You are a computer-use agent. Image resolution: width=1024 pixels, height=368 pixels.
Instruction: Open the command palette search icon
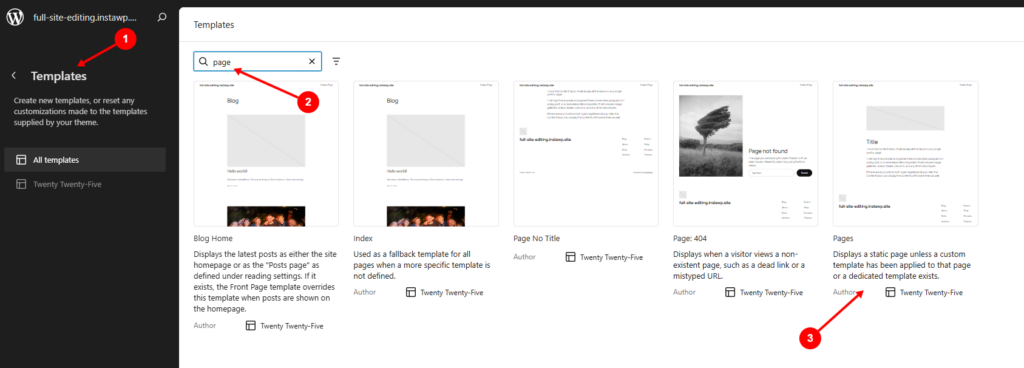pyautogui.click(x=162, y=18)
